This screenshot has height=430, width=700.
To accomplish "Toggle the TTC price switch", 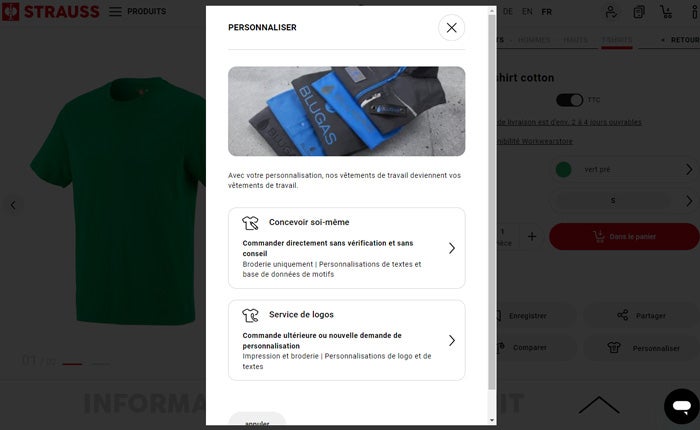I will tap(569, 100).
